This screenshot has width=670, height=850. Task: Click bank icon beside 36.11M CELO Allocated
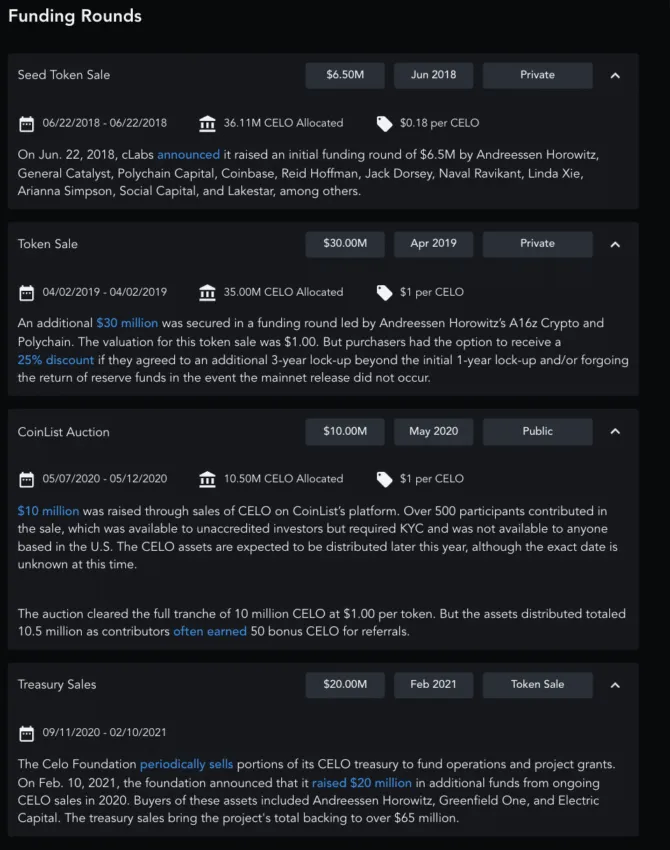click(x=207, y=124)
